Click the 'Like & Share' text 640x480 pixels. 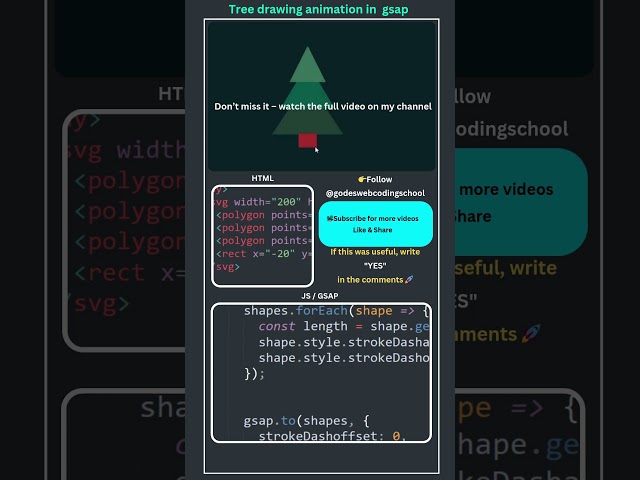[x=372, y=230]
